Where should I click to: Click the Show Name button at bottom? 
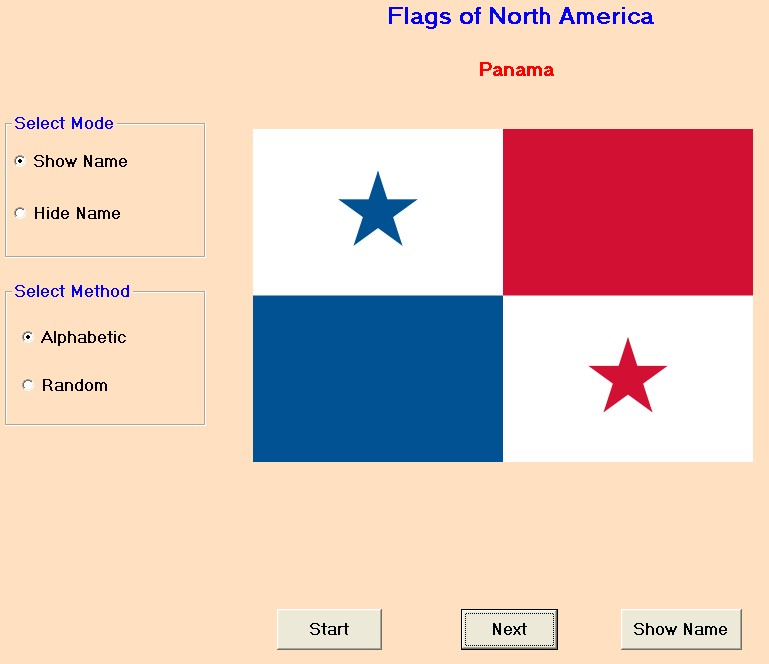(681, 629)
